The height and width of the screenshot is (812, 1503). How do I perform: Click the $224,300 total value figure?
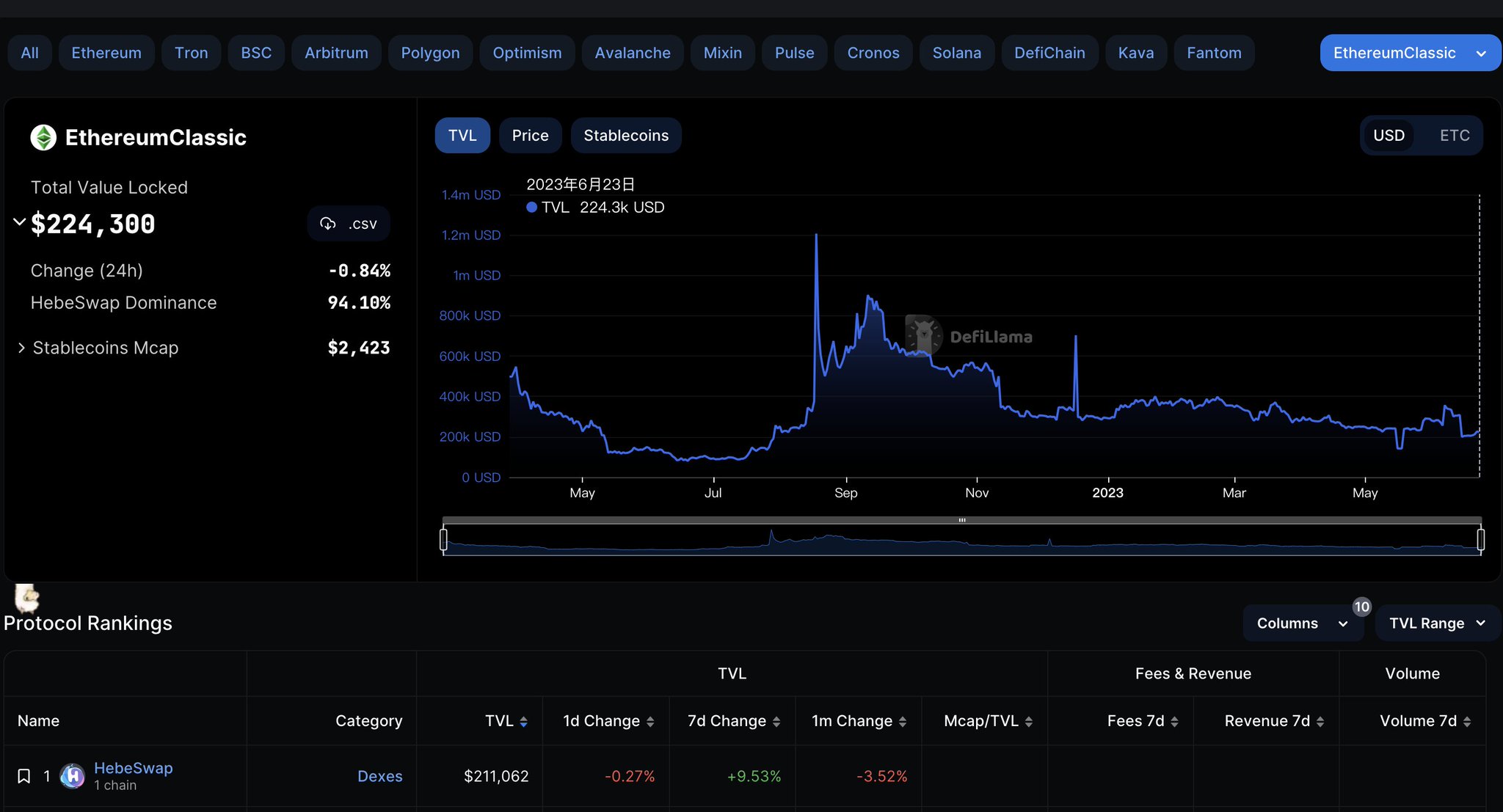[x=93, y=224]
